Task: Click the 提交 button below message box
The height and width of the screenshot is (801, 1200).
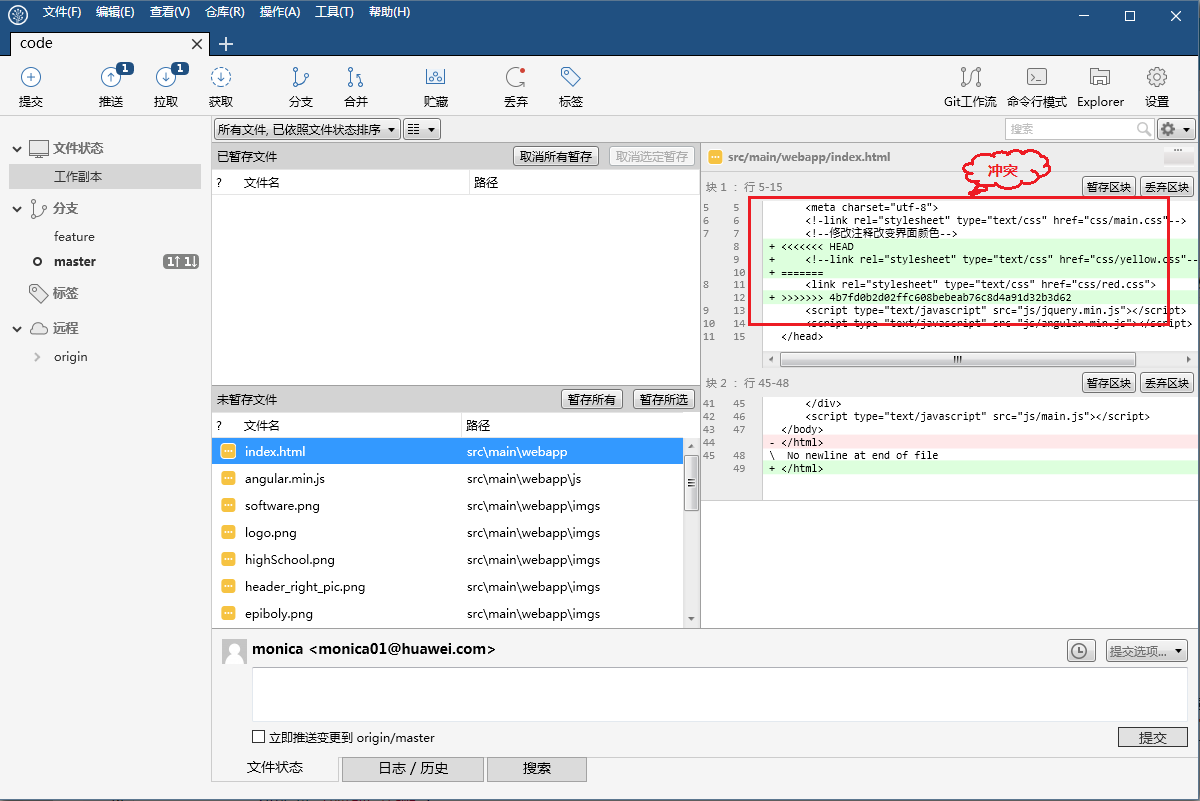Action: coord(1153,737)
